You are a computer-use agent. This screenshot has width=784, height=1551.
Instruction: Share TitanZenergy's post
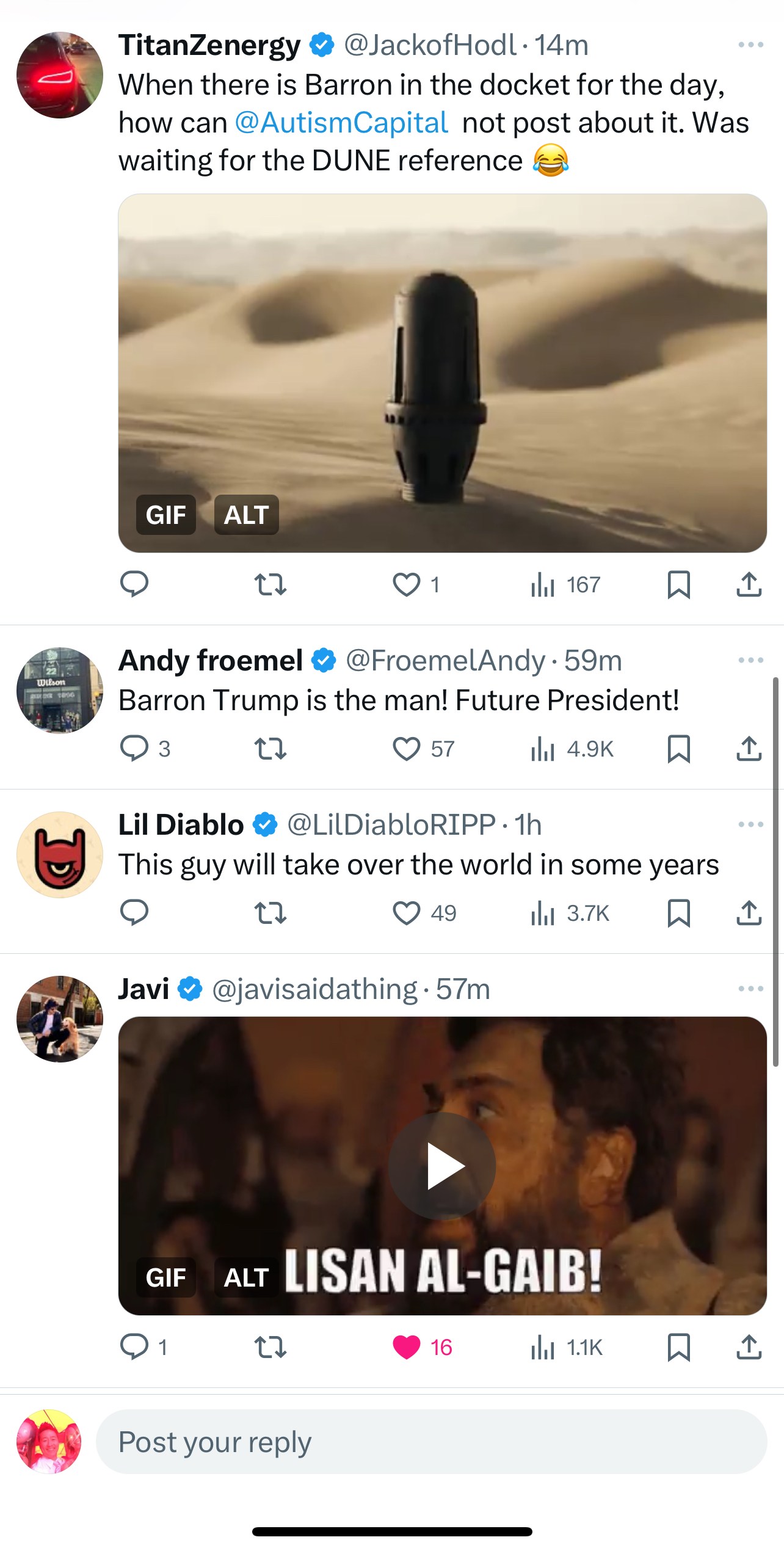coord(749,584)
